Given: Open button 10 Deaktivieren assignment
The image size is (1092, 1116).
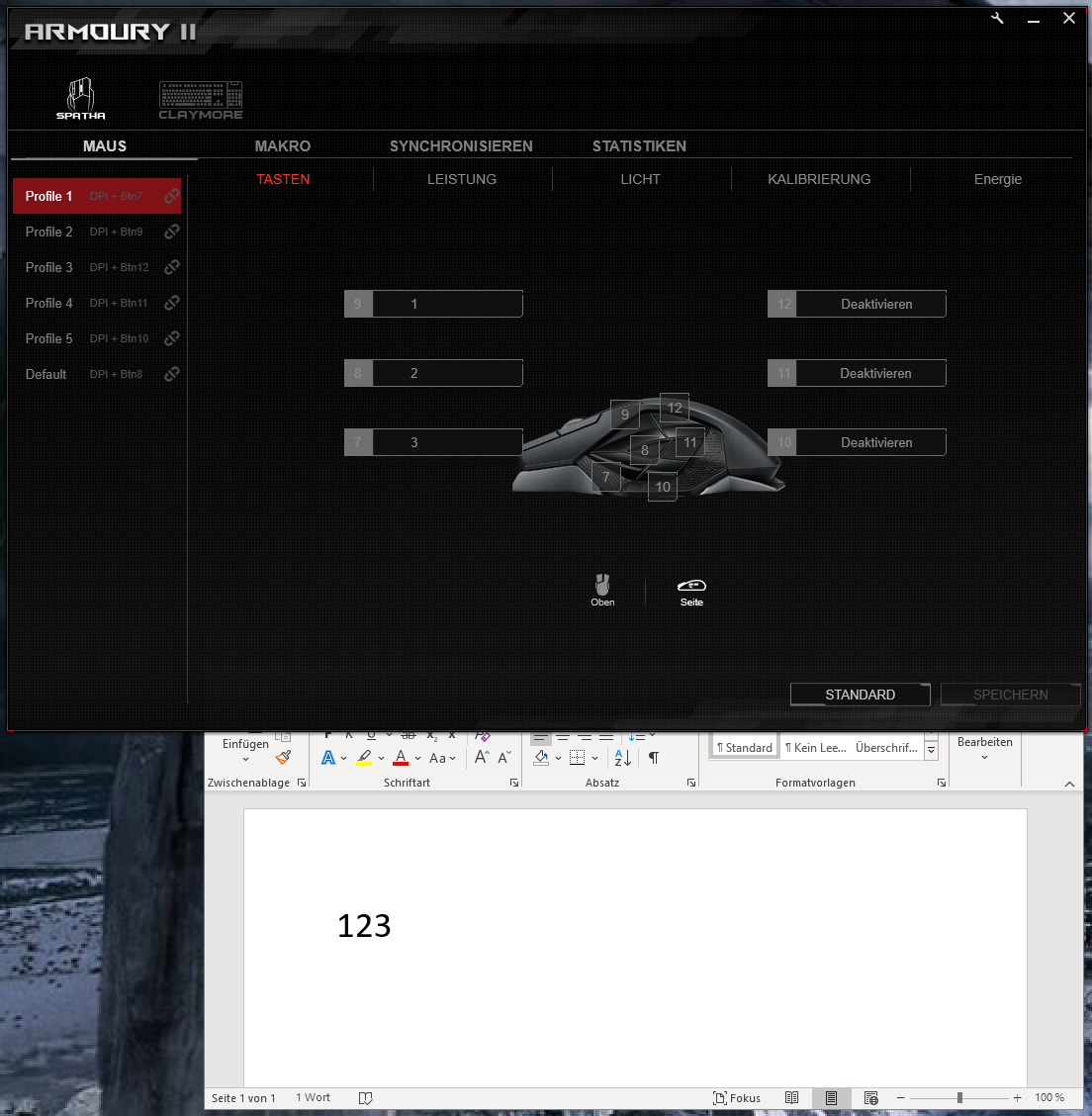Looking at the screenshot, I should click(x=857, y=442).
